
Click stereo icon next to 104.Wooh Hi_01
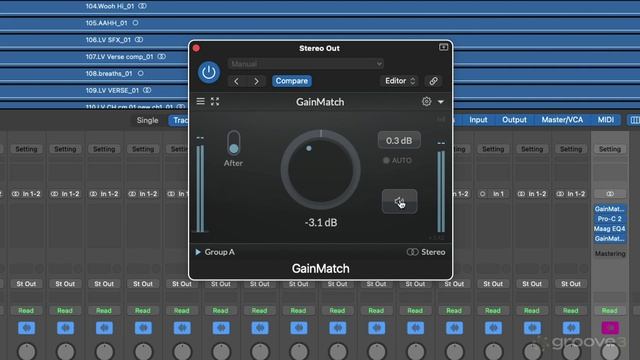(x=142, y=6)
